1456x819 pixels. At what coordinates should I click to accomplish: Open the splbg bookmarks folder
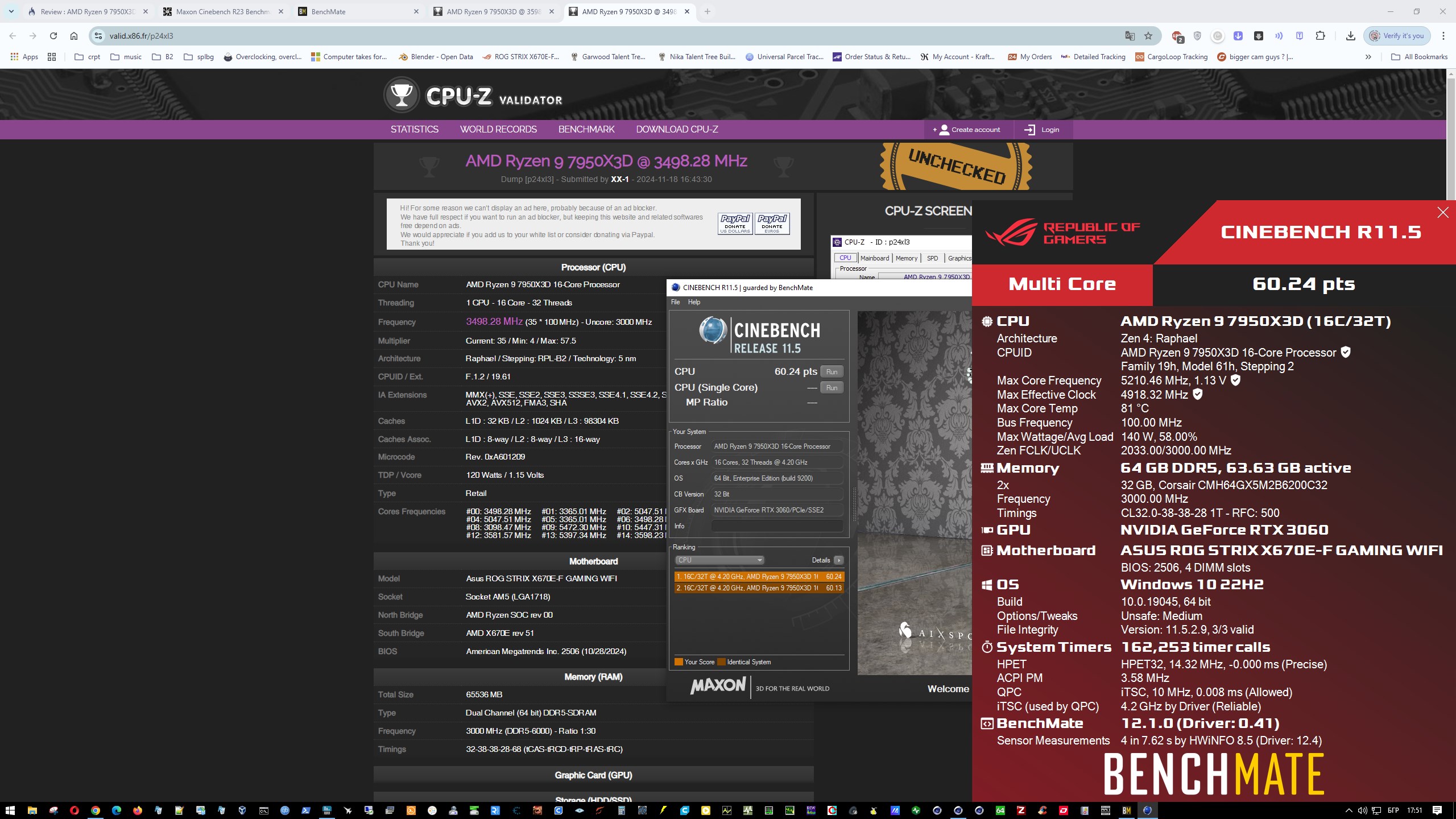tap(198, 57)
